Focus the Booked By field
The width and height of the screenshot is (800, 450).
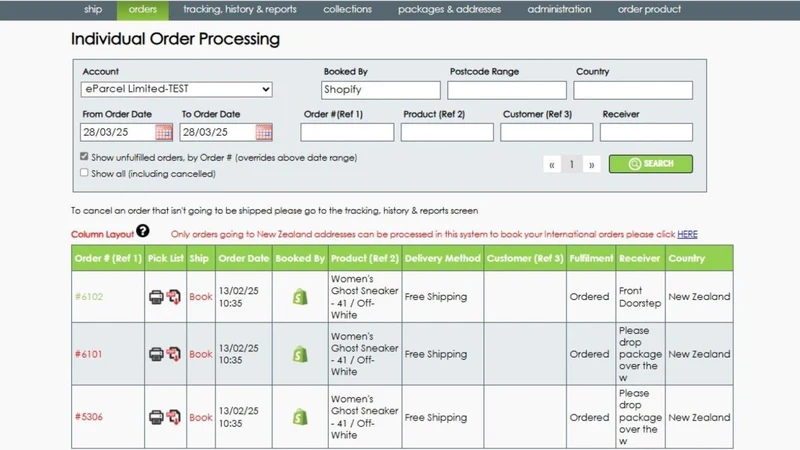[x=381, y=90]
